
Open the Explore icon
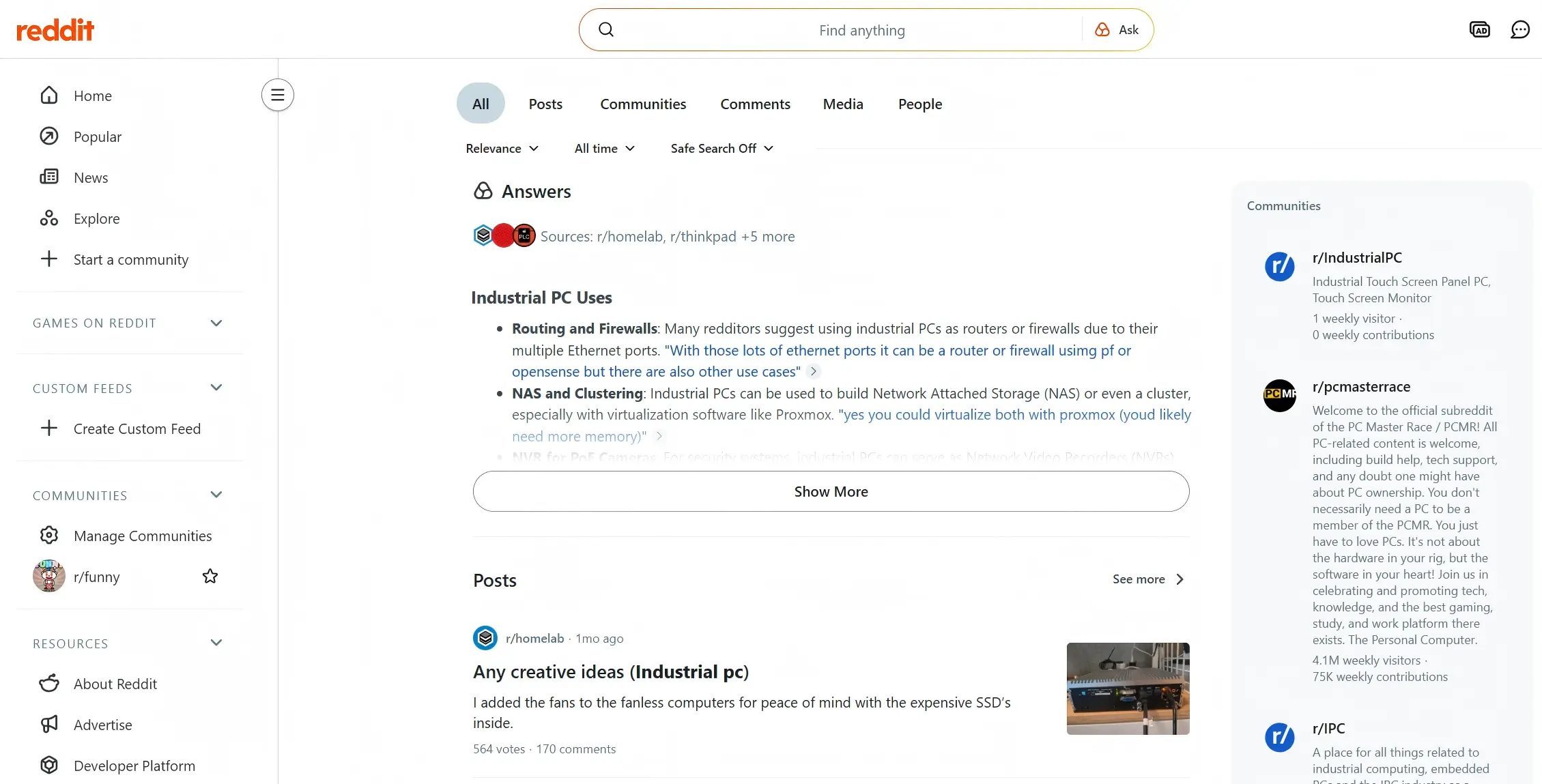pyautogui.click(x=49, y=218)
